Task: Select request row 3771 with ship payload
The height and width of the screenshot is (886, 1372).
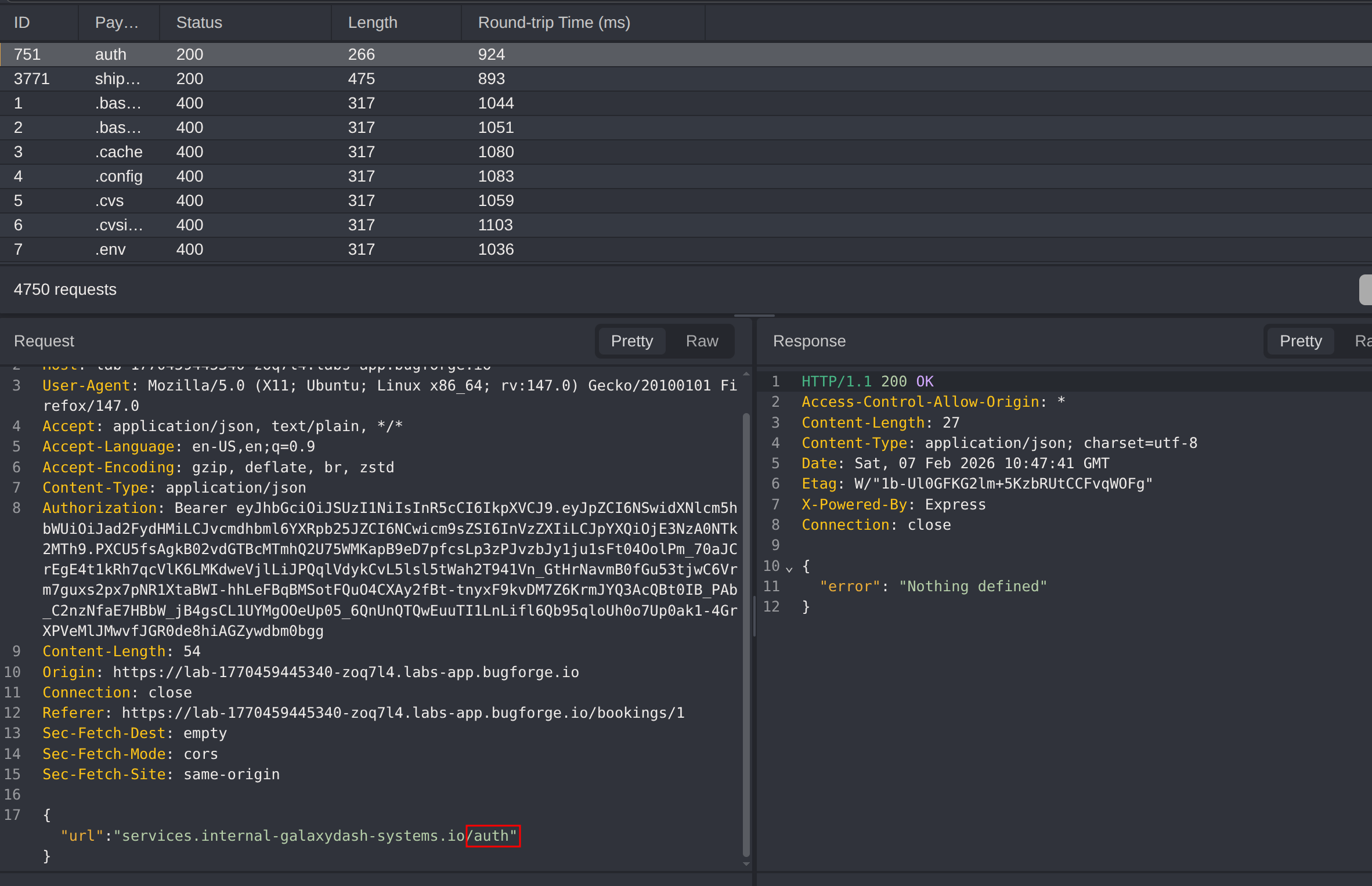Action: 232,79
